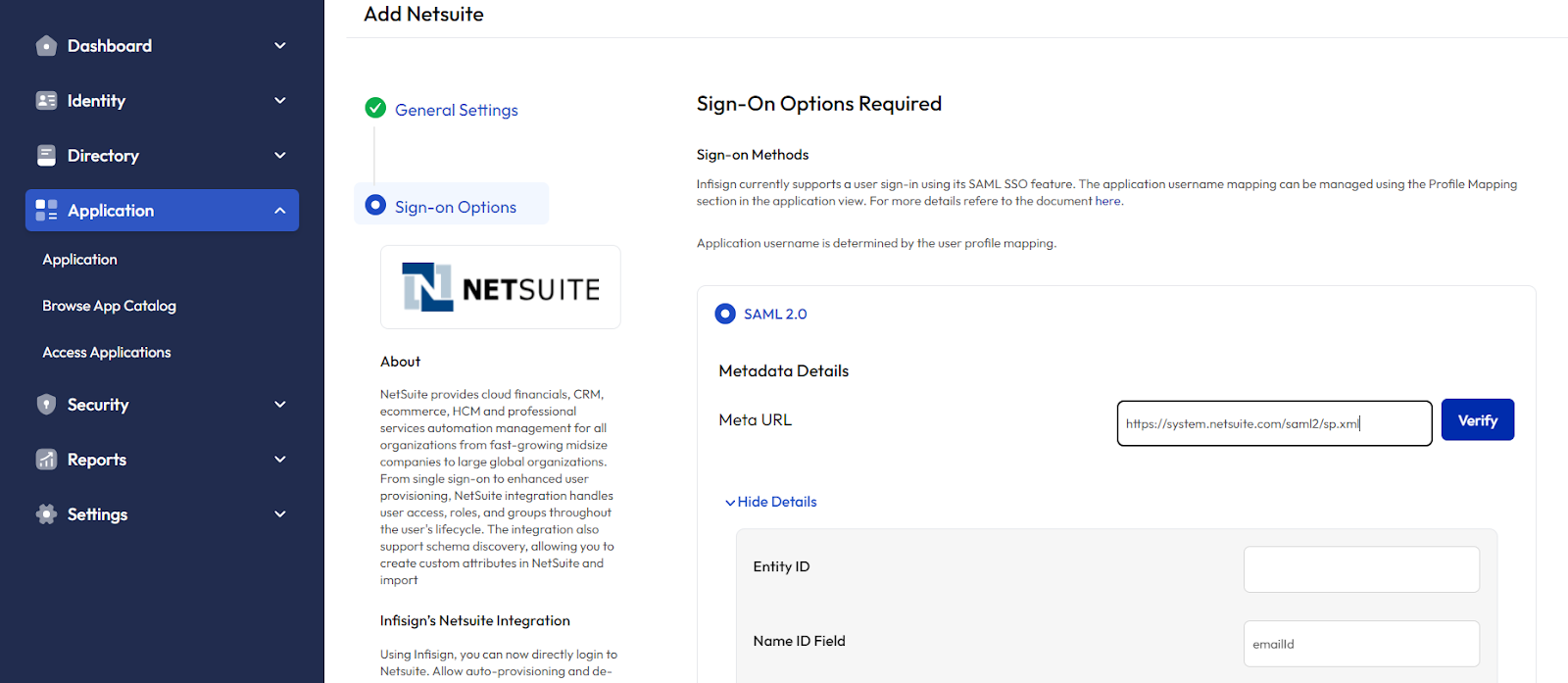Click the Identity card icon in sidebar
This screenshot has height=683, width=1568.
[46, 101]
